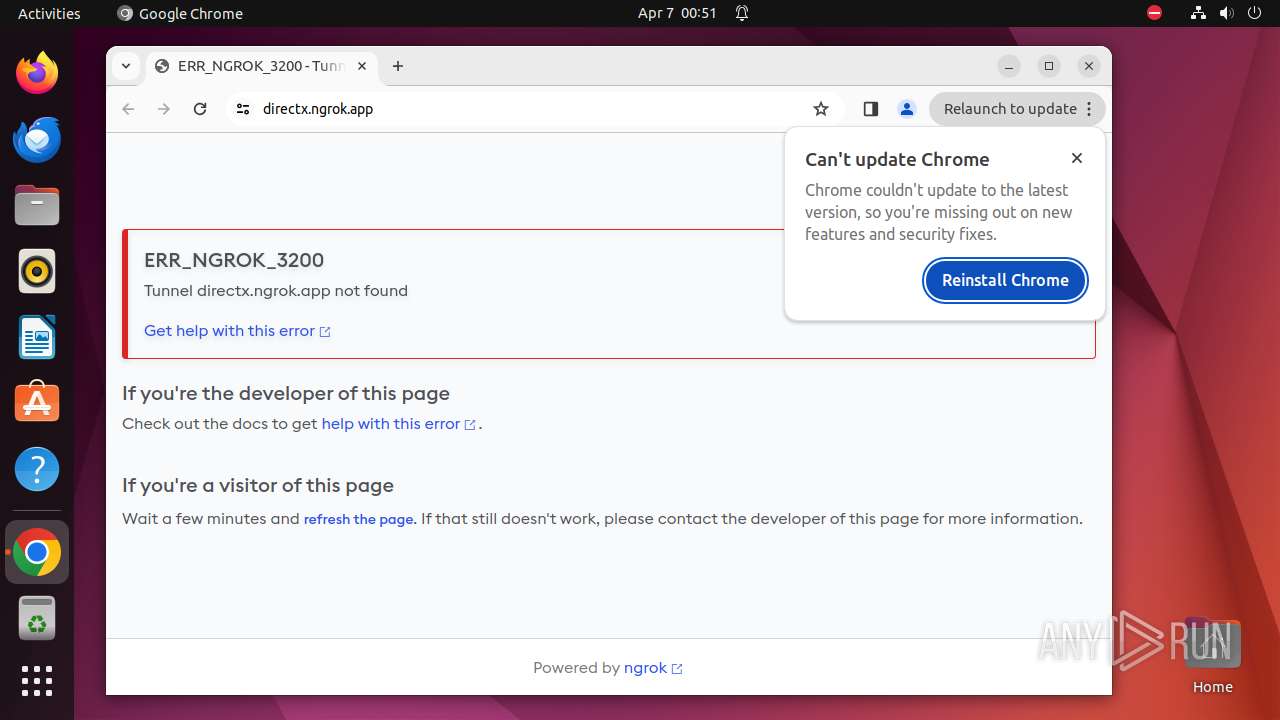Open a new tab with plus button
The image size is (1280, 720).
(398, 66)
